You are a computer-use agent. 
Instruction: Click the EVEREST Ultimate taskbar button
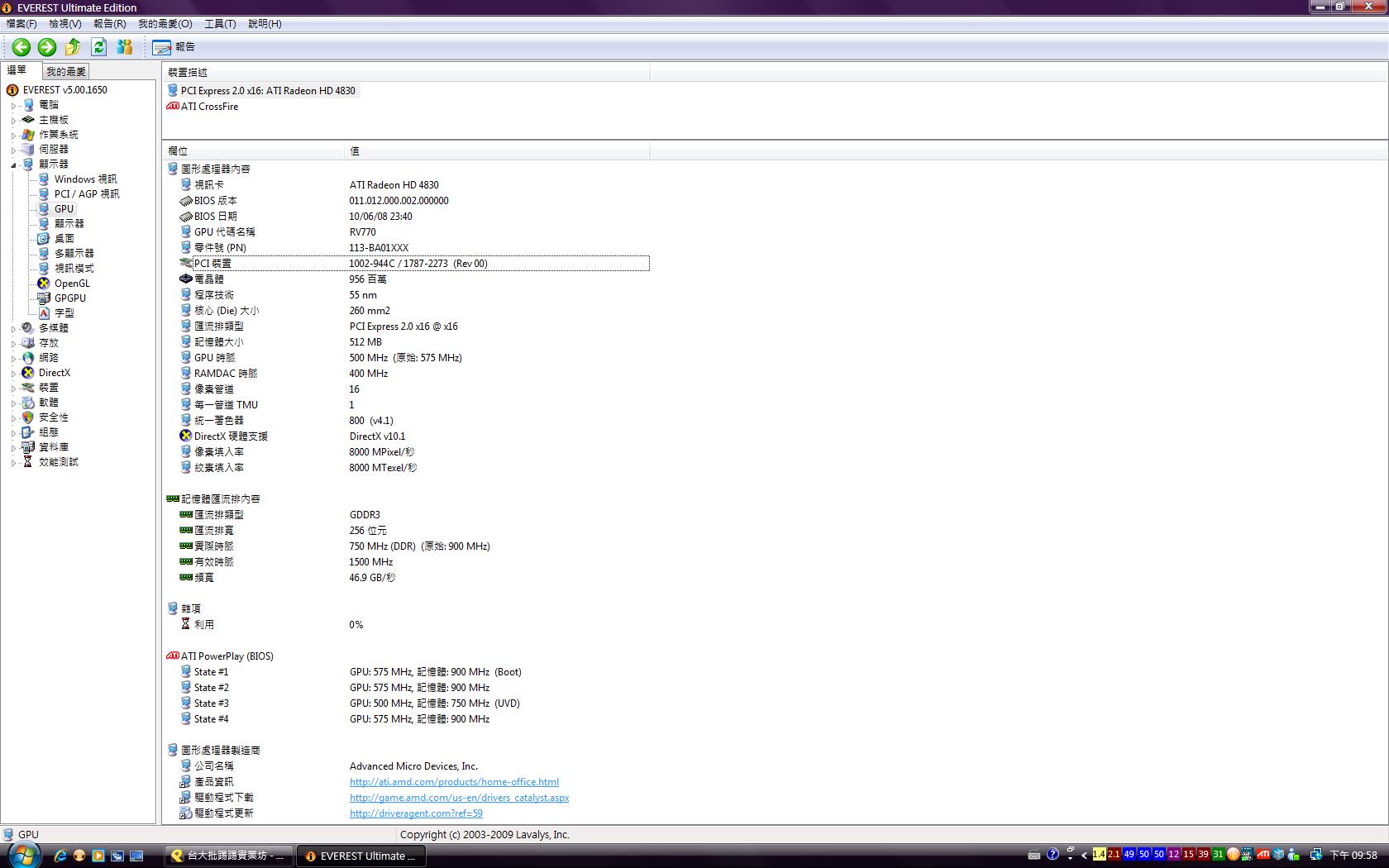tap(361, 856)
